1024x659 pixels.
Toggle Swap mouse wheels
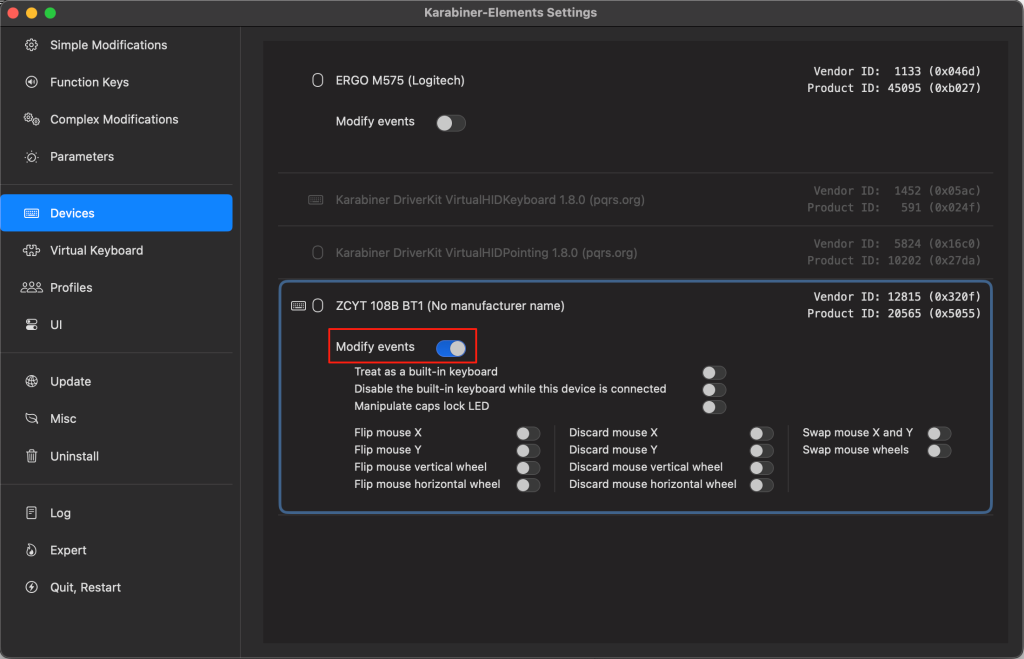click(x=939, y=451)
